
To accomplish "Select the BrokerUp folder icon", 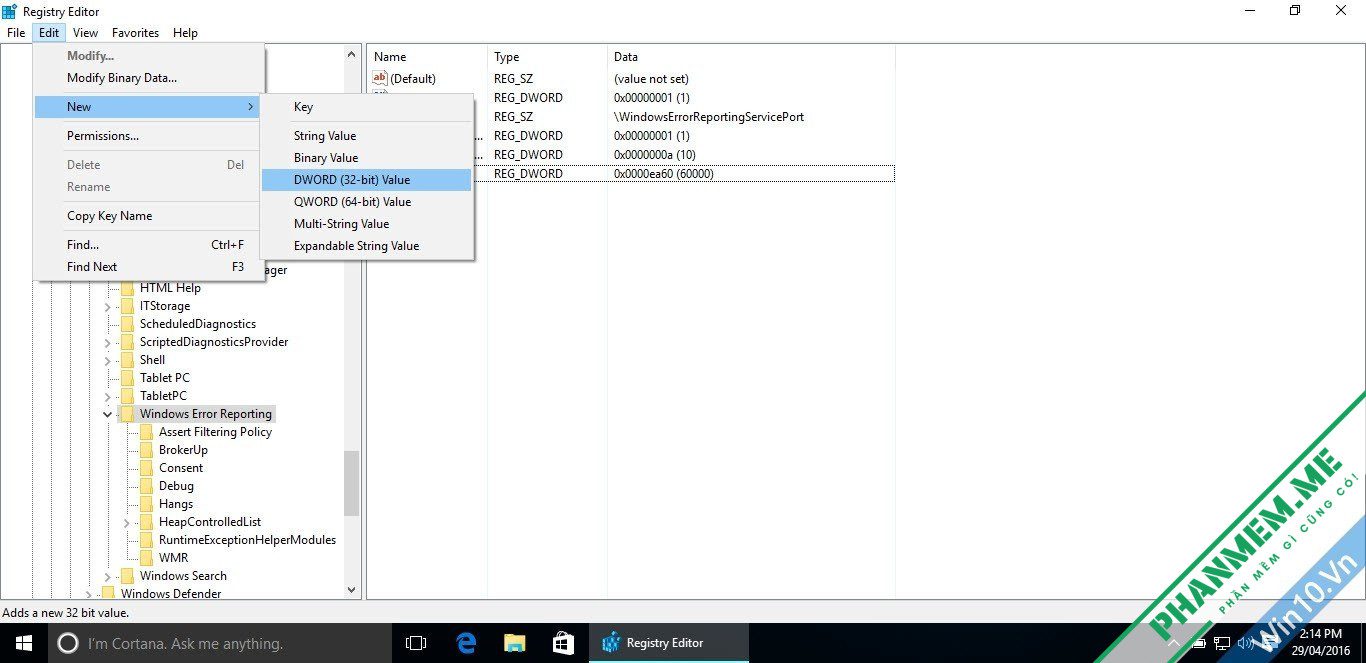I will click(x=146, y=450).
